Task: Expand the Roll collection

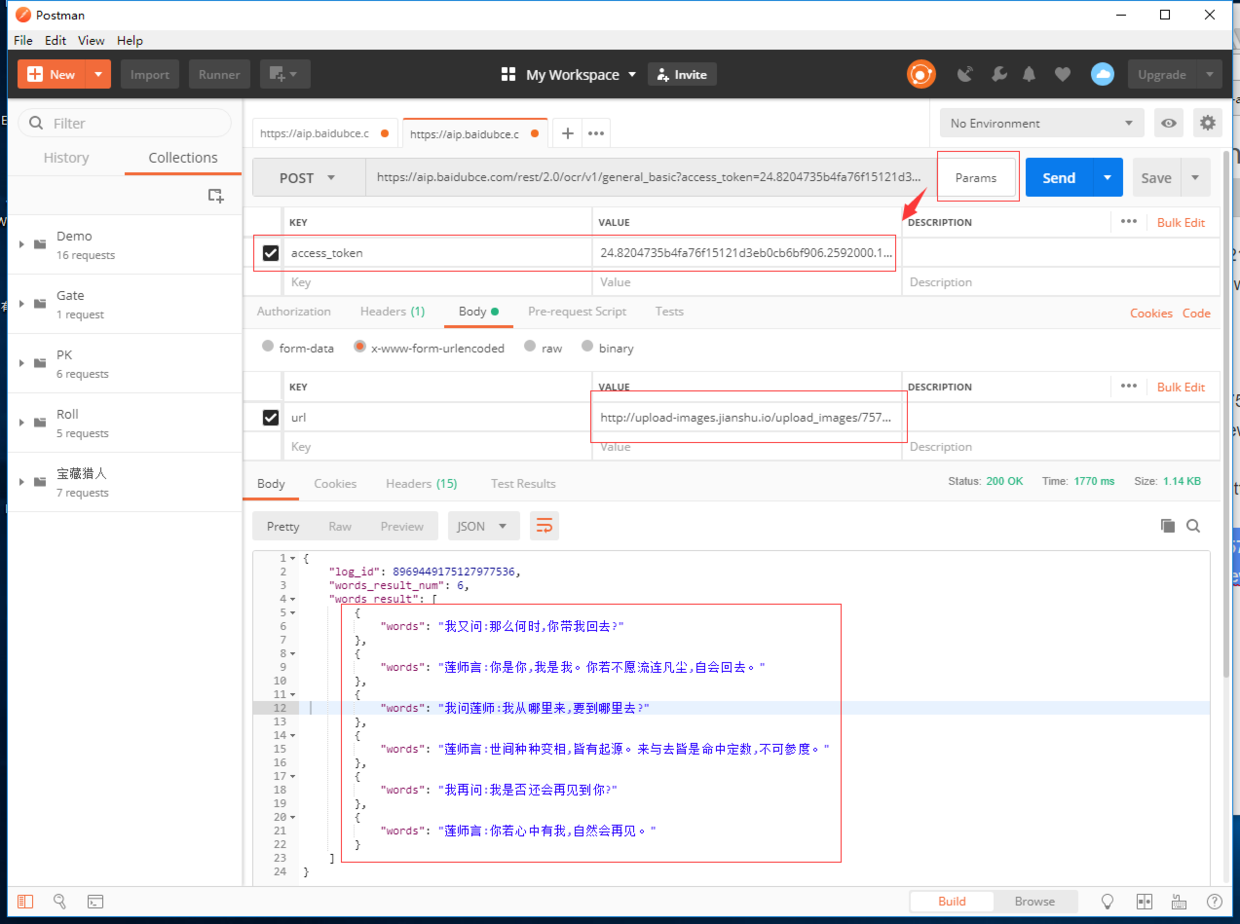Action: coord(21,422)
